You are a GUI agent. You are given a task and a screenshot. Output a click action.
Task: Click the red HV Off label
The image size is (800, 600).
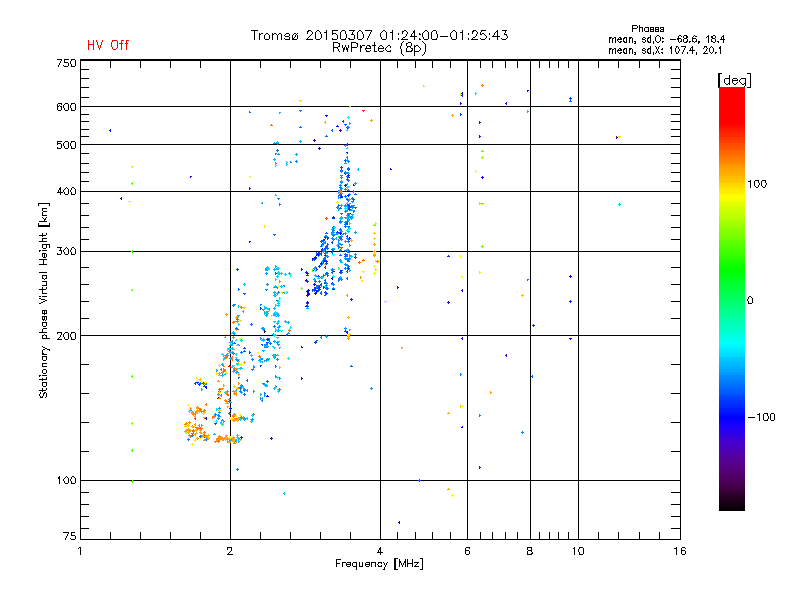click(x=107, y=45)
